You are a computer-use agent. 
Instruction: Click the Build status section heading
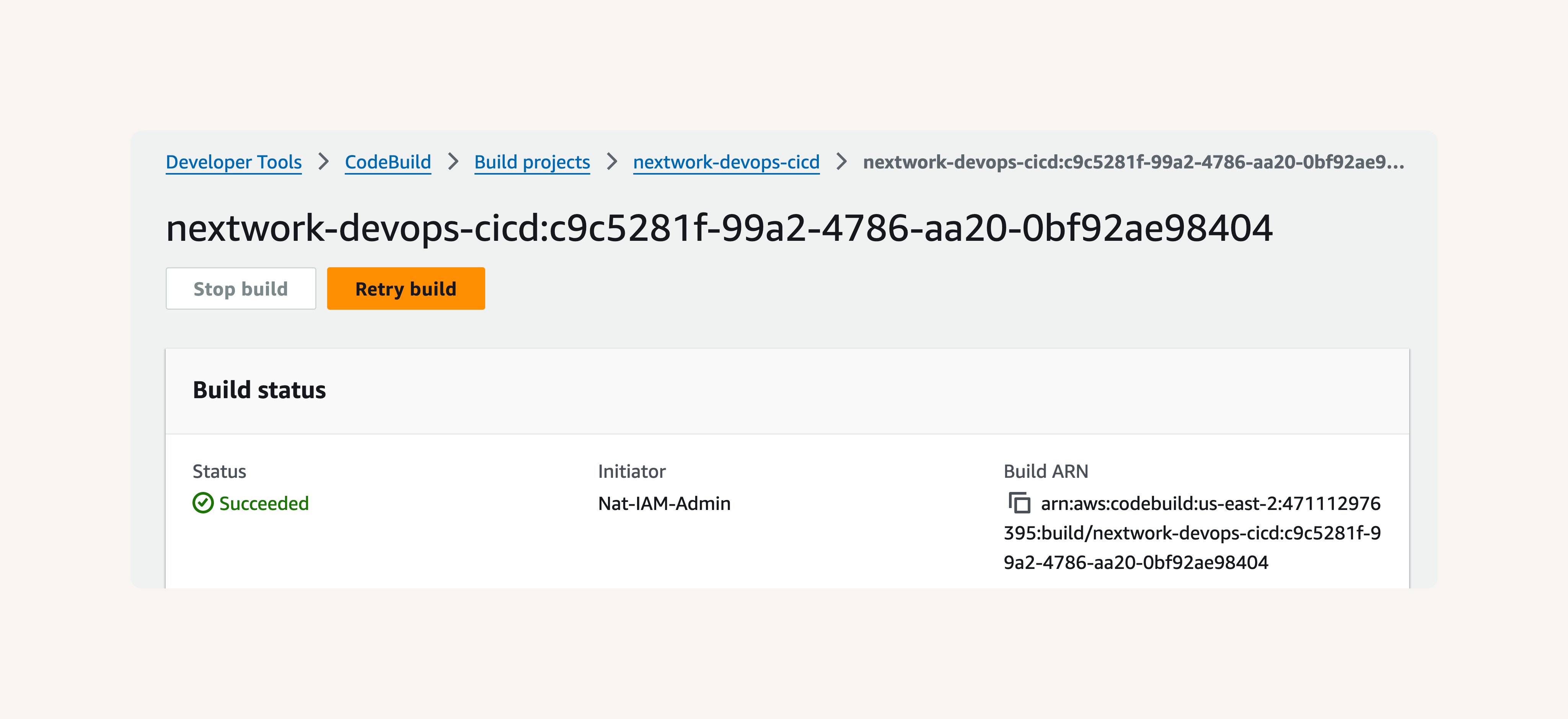259,390
